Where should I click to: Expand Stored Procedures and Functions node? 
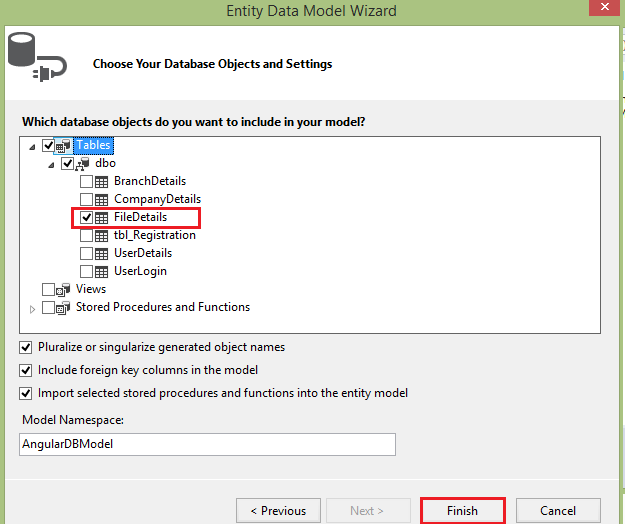click(x=33, y=309)
